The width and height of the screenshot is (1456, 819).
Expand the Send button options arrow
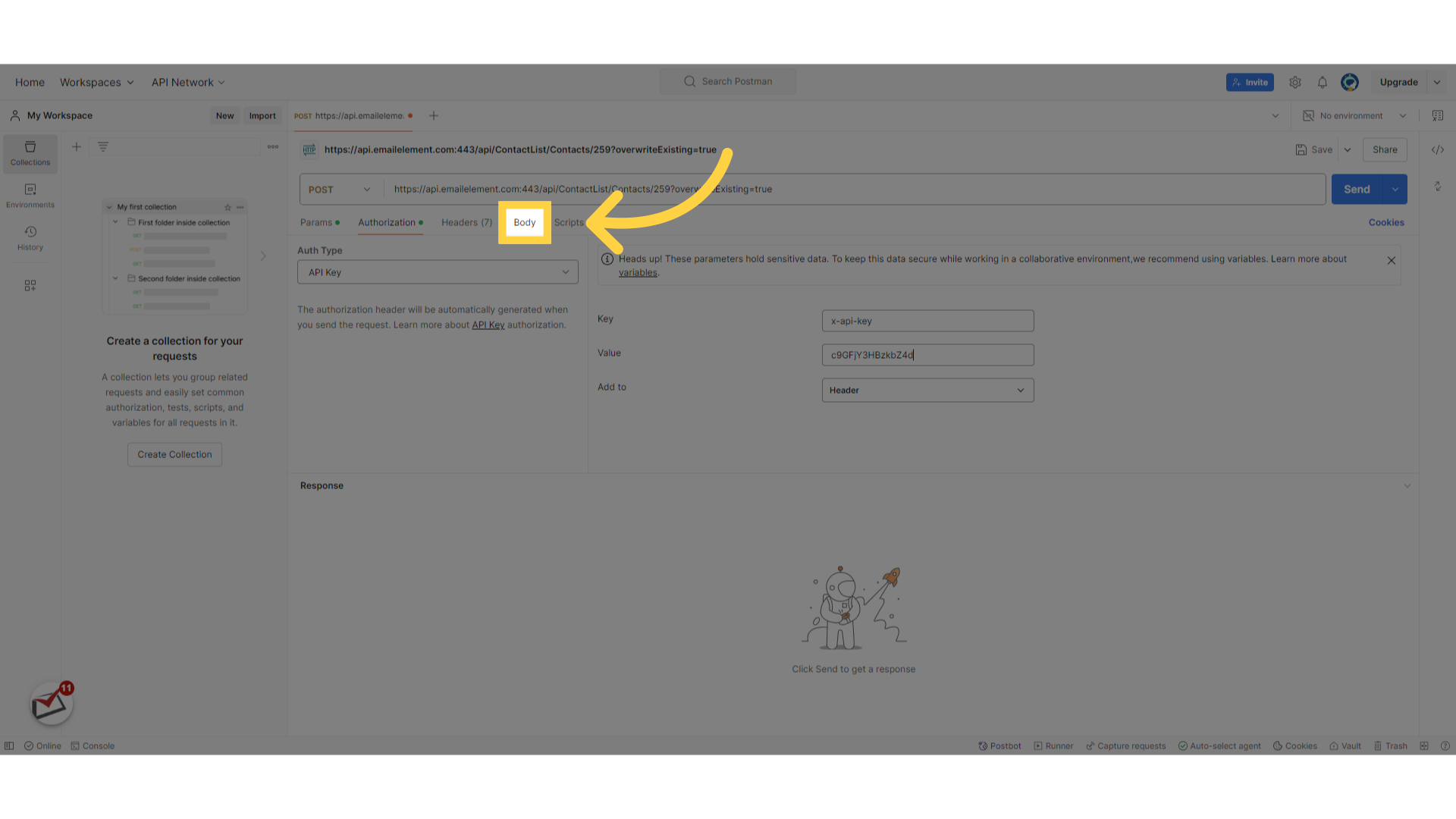point(1395,190)
